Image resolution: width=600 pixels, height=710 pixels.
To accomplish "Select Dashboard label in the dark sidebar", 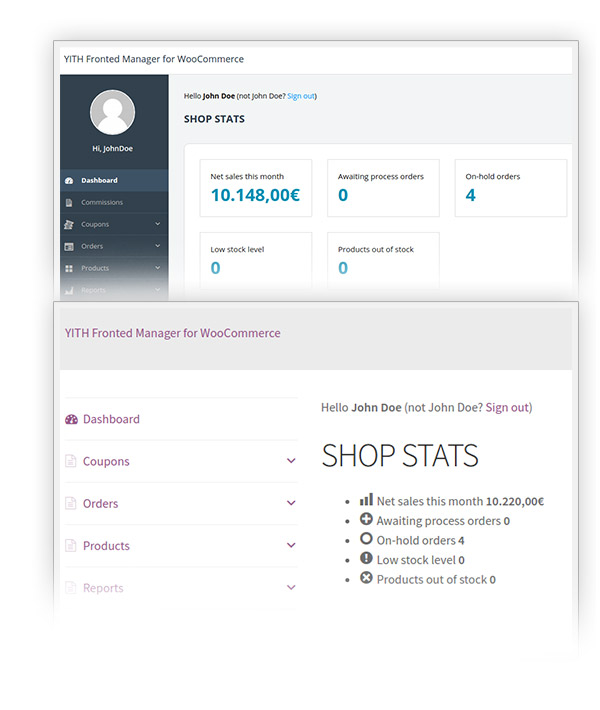I will pyautogui.click(x=99, y=181).
